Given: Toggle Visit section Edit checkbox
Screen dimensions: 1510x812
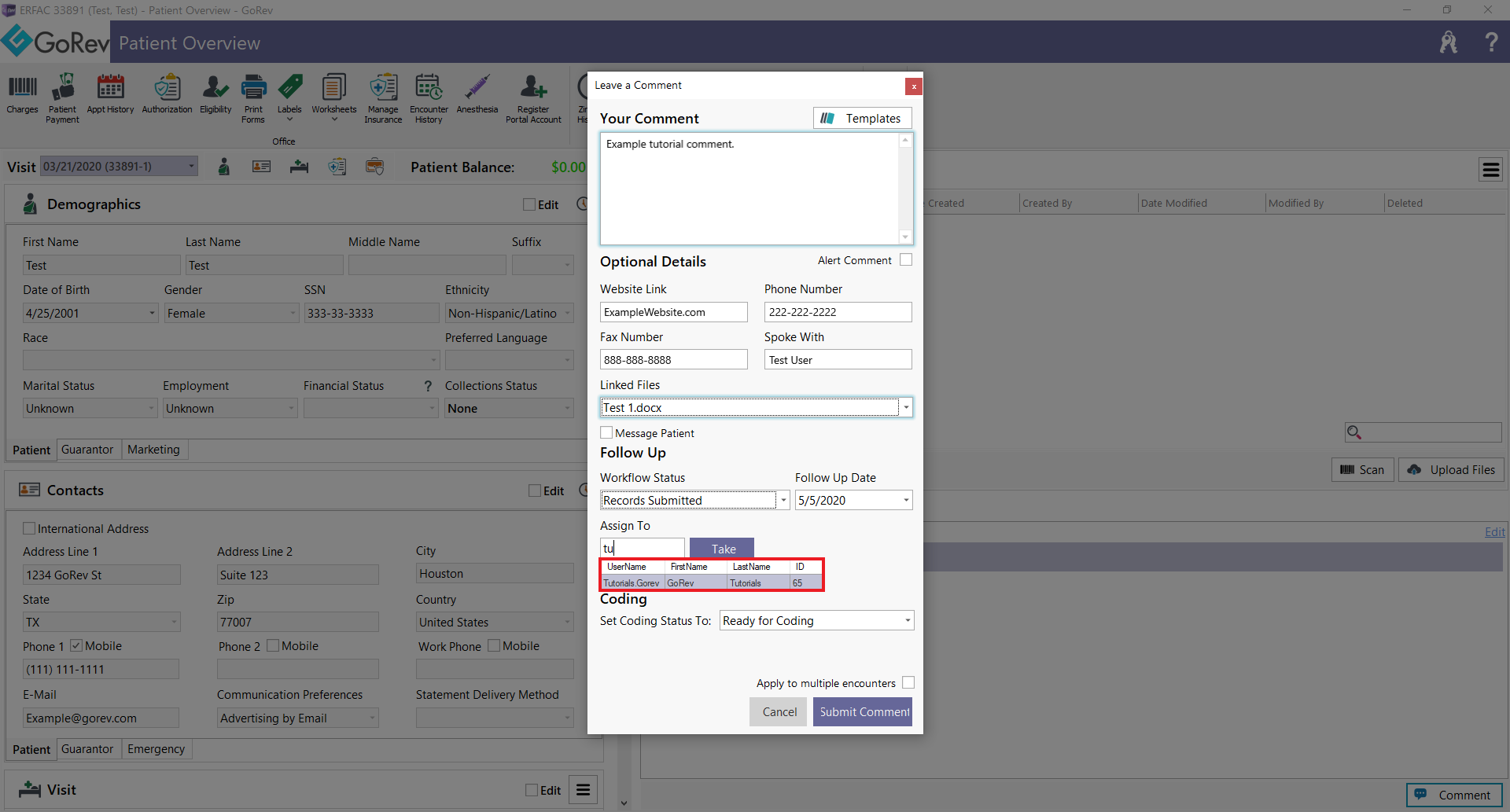Looking at the screenshot, I should point(532,790).
